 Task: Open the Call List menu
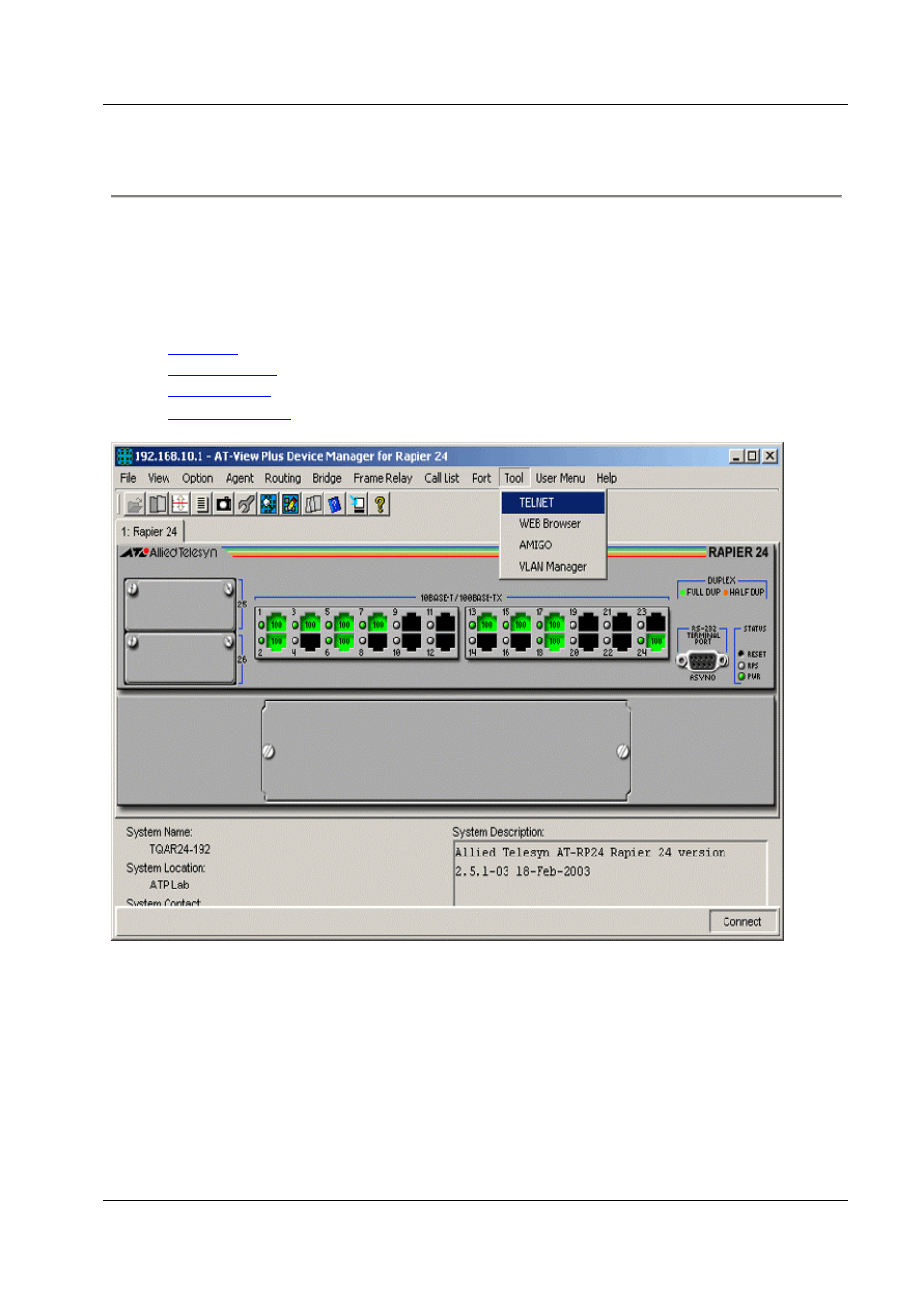(x=442, y=478)
